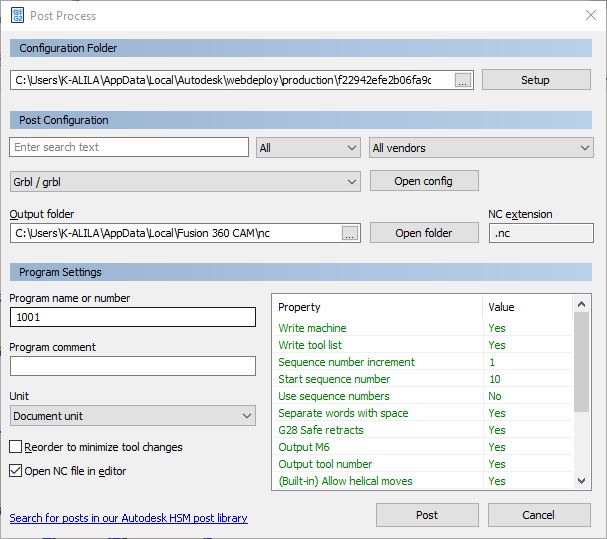607x539 pixels.
Task: Browse configuration folder with ellipsis button
Action: pyautogui.click(x=462, y=81)
